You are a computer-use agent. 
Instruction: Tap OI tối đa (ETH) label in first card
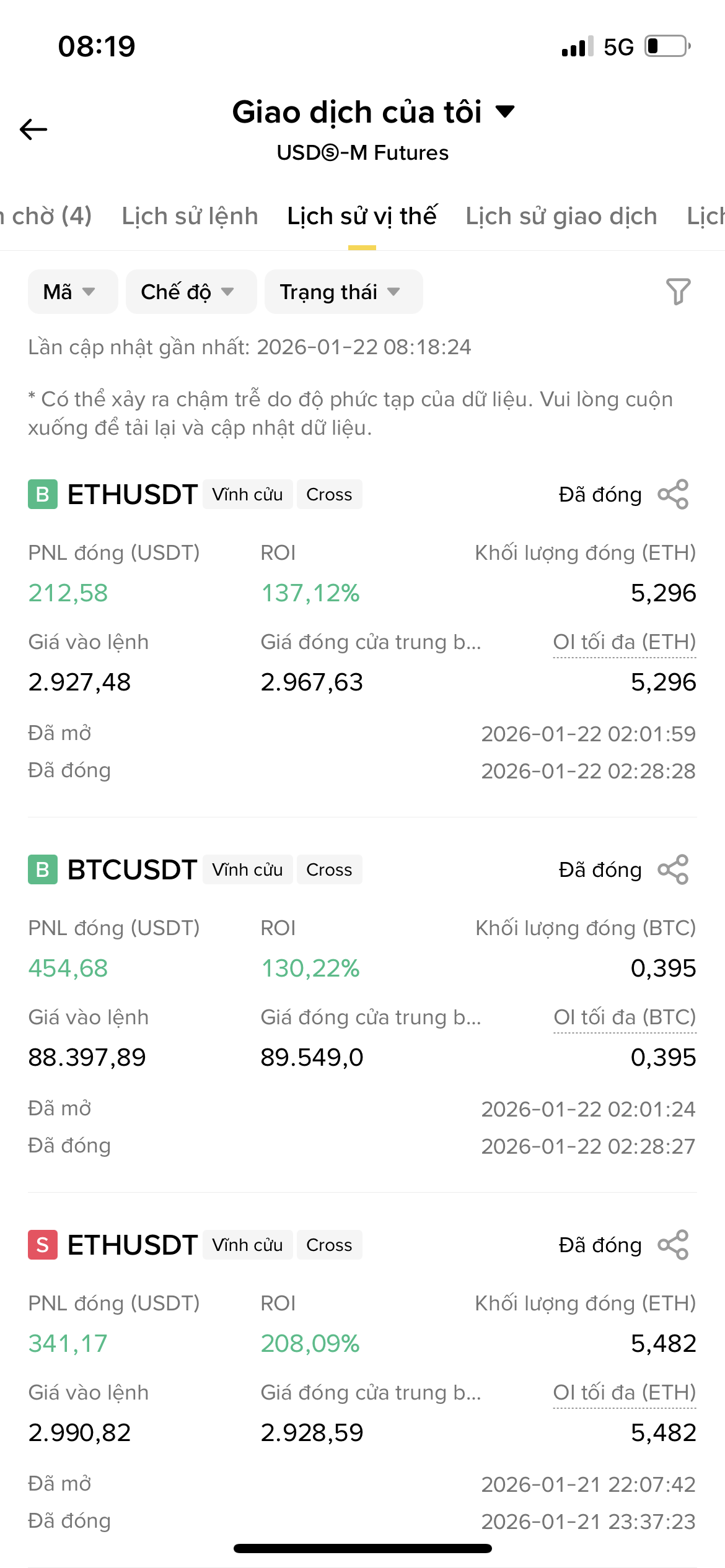click(x=624, y=642)
